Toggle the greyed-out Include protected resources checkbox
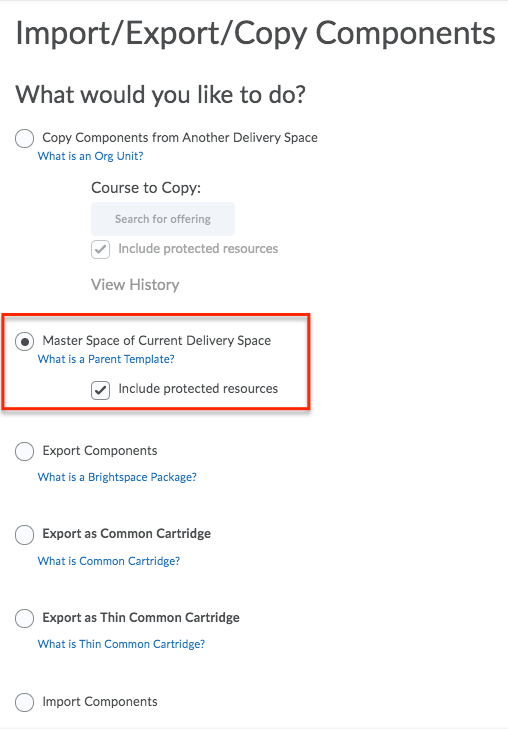Viewport: 508px width, 729px height. point(100,249)
